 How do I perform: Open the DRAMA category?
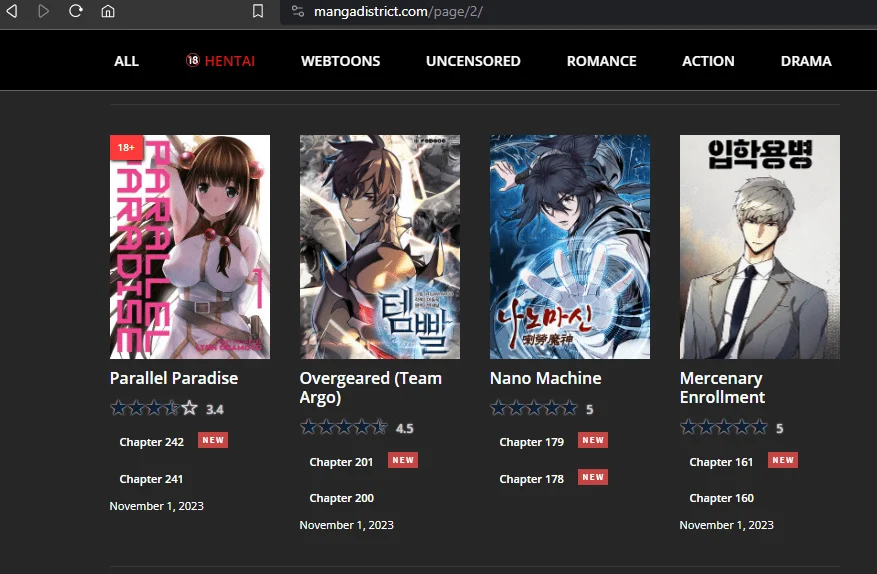[x=806, y=61]
